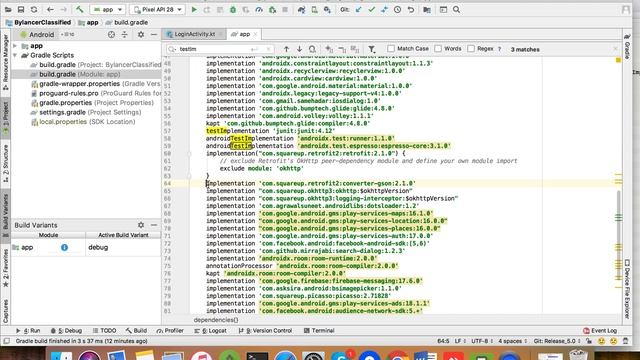Open the 4: Run tool window
Screen dimensions: 640x360
(x=28, y=331)
